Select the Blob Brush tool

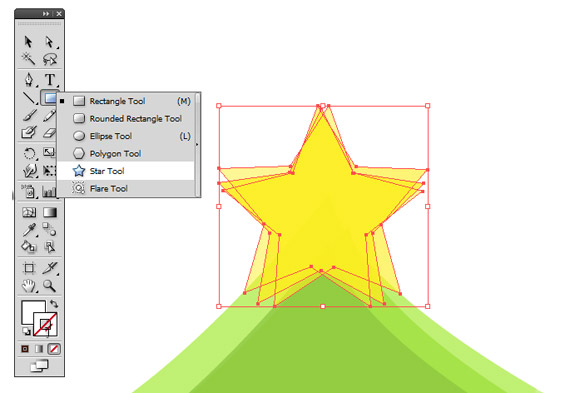pos(29,132)
